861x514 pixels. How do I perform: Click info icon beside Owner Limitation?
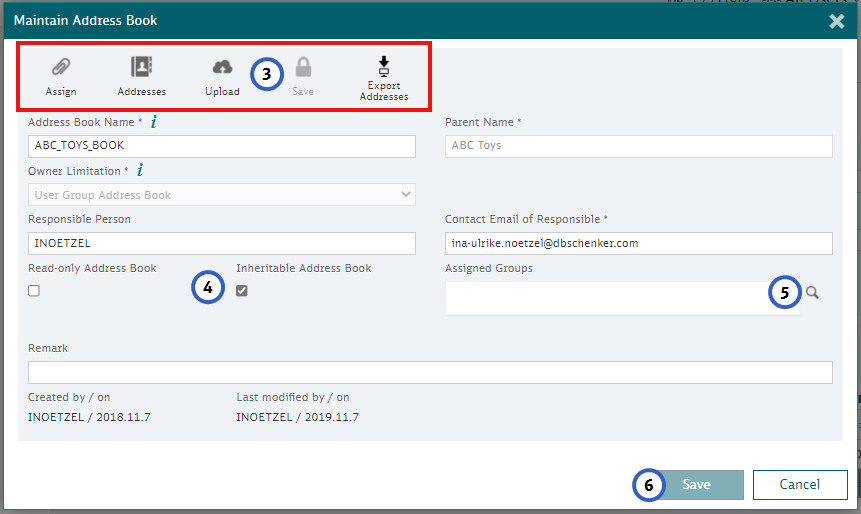coord(140,170)
